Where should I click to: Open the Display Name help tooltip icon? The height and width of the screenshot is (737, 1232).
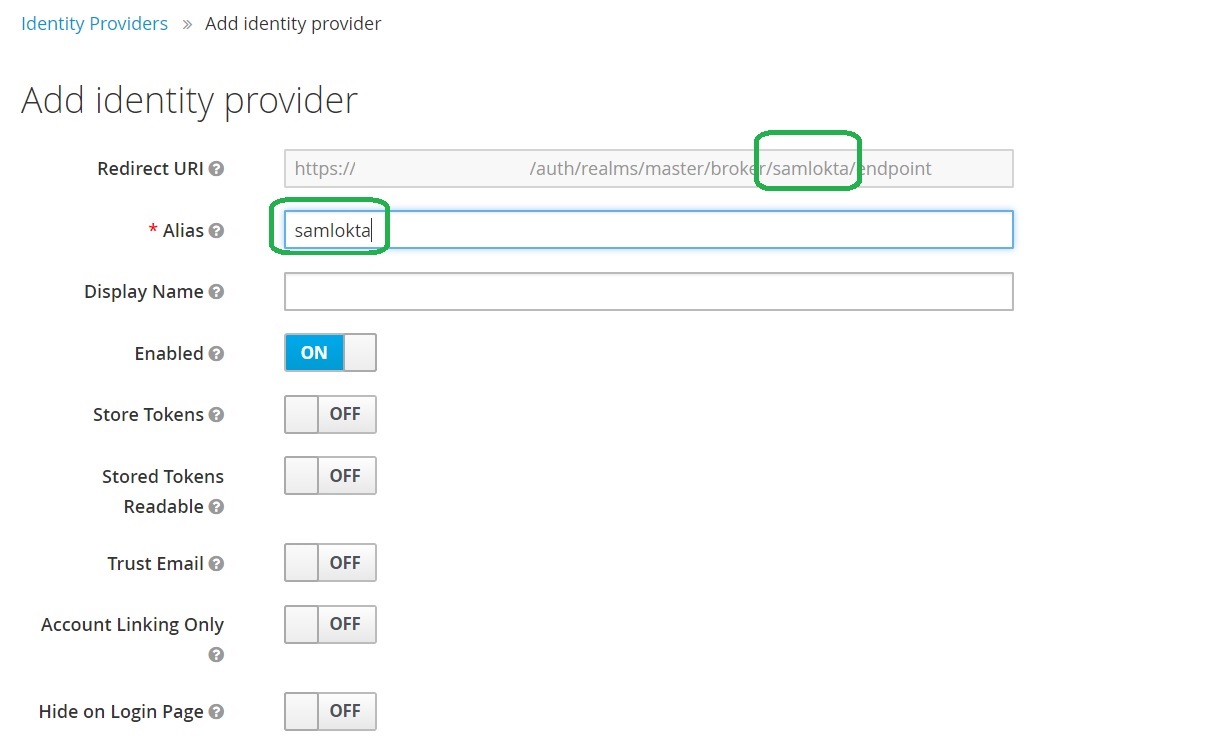[216, 292]
